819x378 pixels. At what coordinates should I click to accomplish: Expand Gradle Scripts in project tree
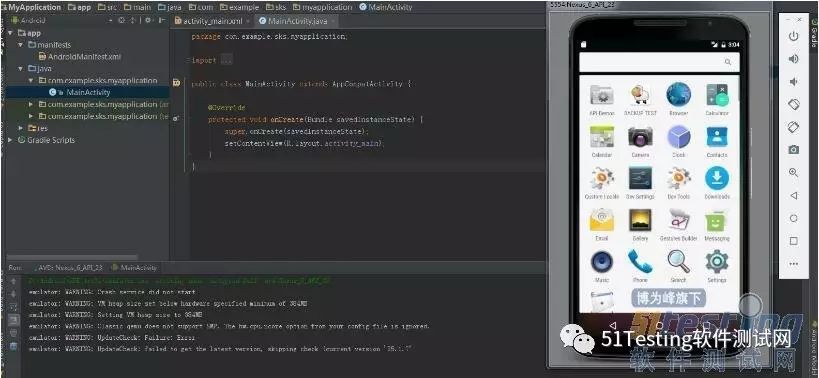tap(10, 140)
